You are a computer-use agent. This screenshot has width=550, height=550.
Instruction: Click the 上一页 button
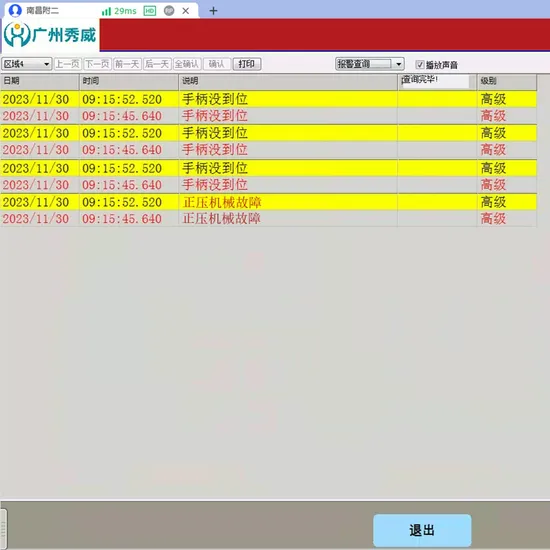tap(68, 64)
